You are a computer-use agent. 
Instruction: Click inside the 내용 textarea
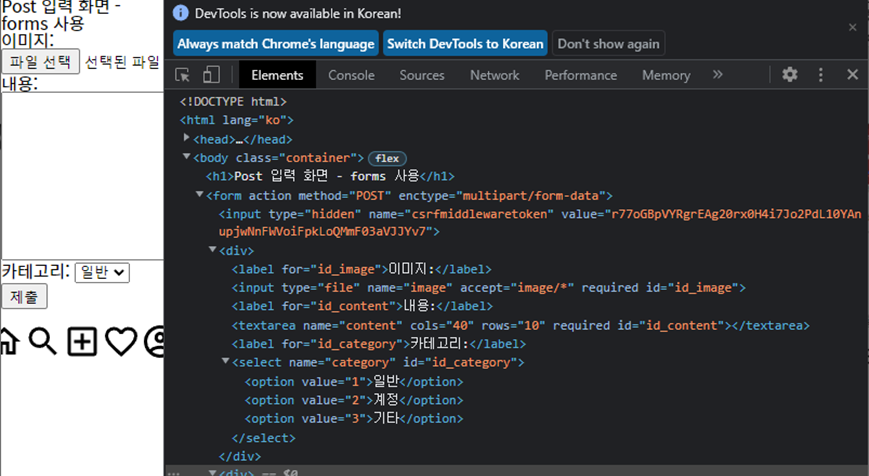coord(82,176)
